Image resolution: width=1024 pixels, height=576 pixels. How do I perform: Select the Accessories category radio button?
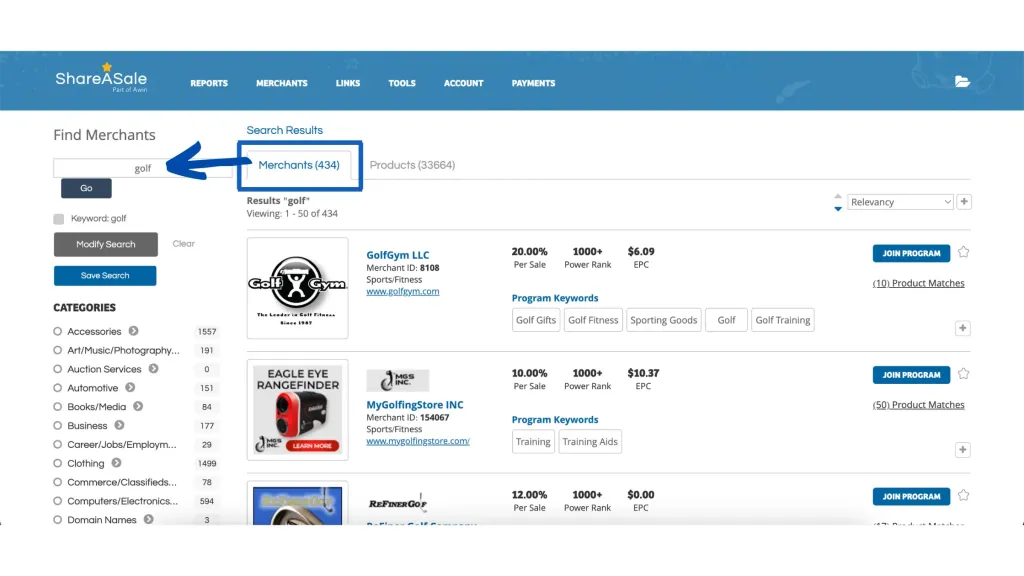click(x=57, y=332)
